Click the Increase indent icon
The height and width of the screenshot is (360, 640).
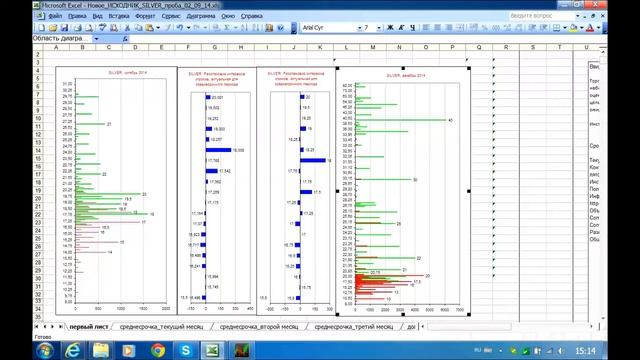coord(544,27)
